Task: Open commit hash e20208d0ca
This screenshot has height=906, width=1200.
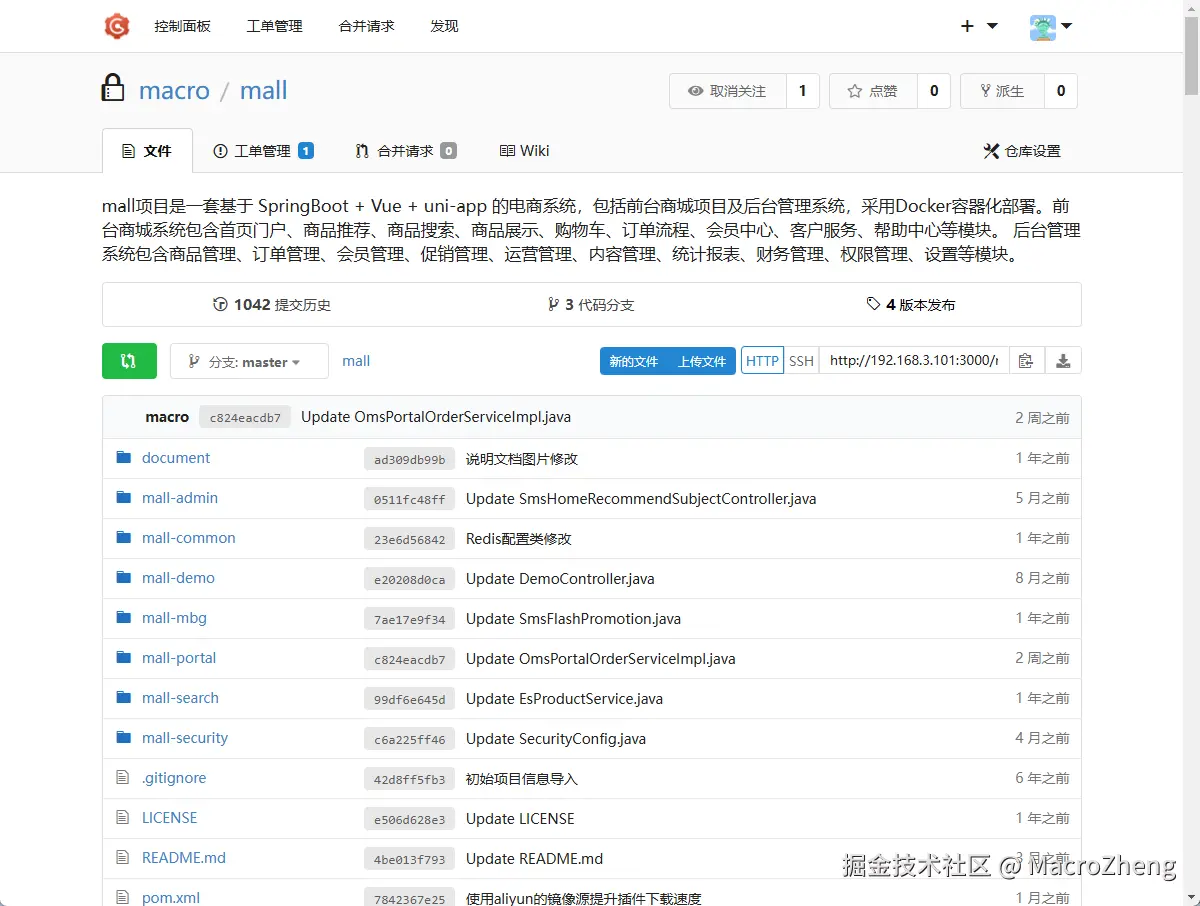Action: click(410, 579)
